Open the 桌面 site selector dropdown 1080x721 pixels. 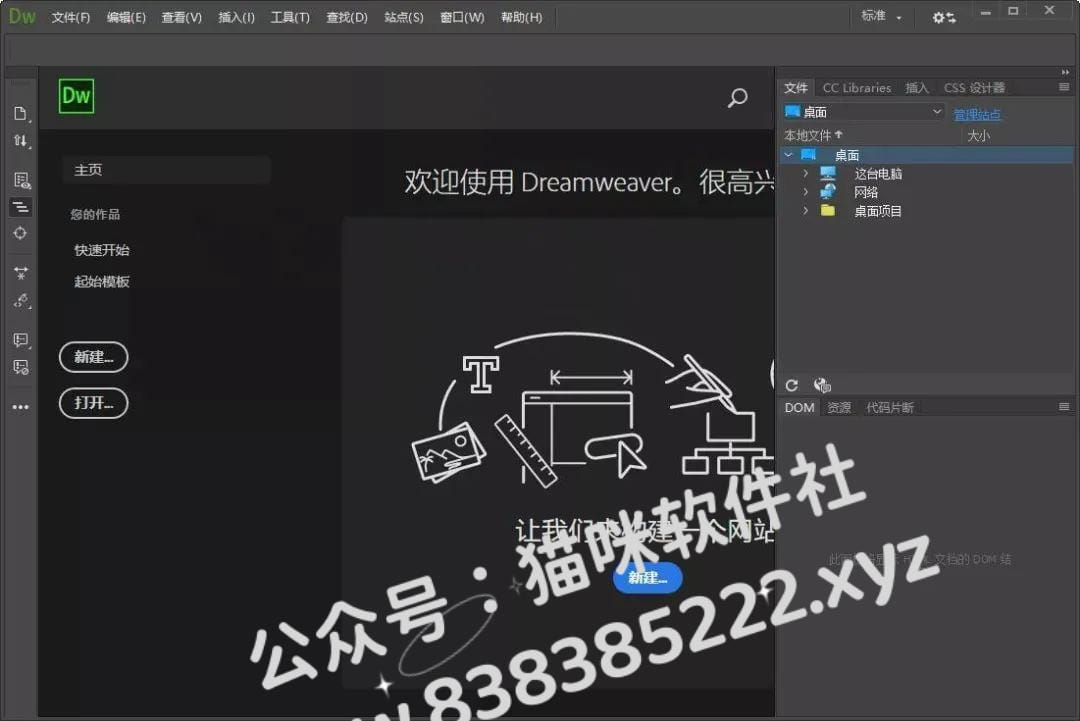pyautogui.click(x=863, y=112)
